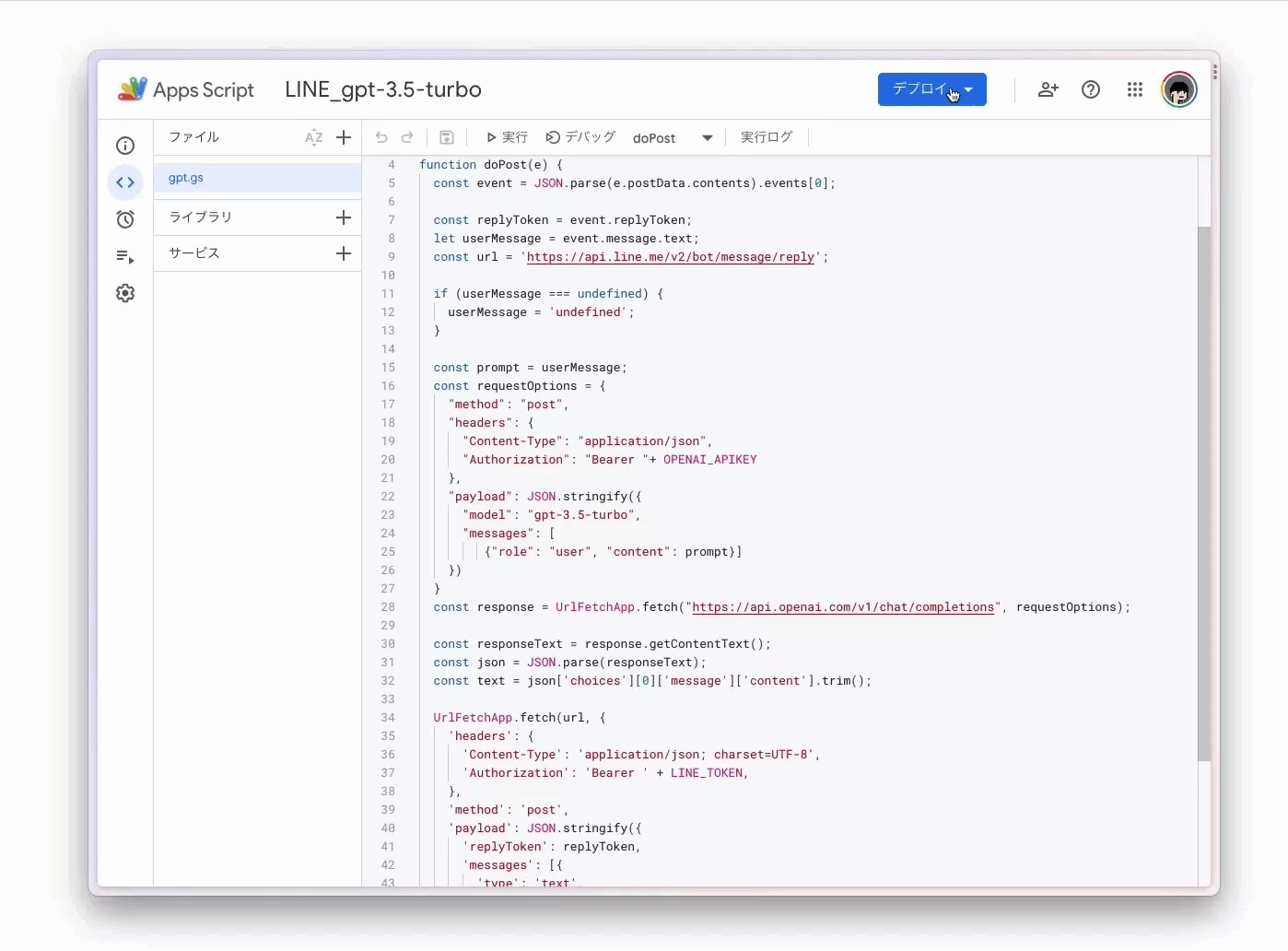Open the project Overview info icon
The image size is (1288, 951).
pyautogui.click(x=125, y=146)
